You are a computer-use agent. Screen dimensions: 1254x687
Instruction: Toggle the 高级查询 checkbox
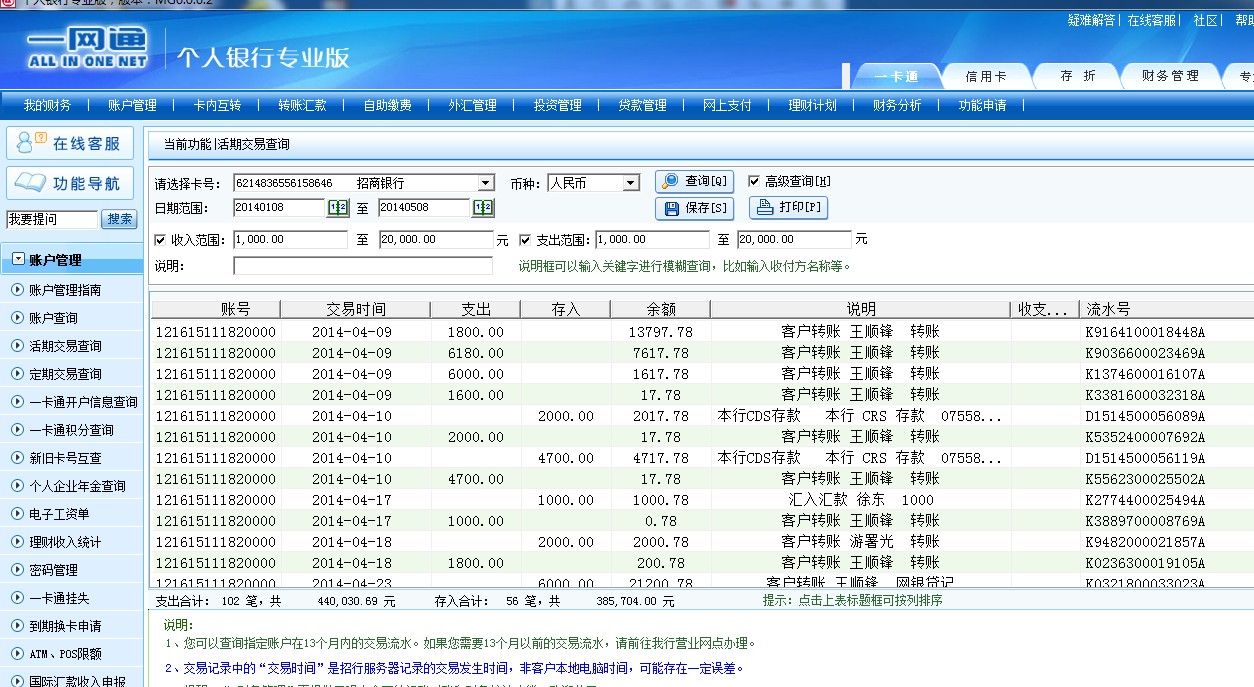(x=754, y=182)
